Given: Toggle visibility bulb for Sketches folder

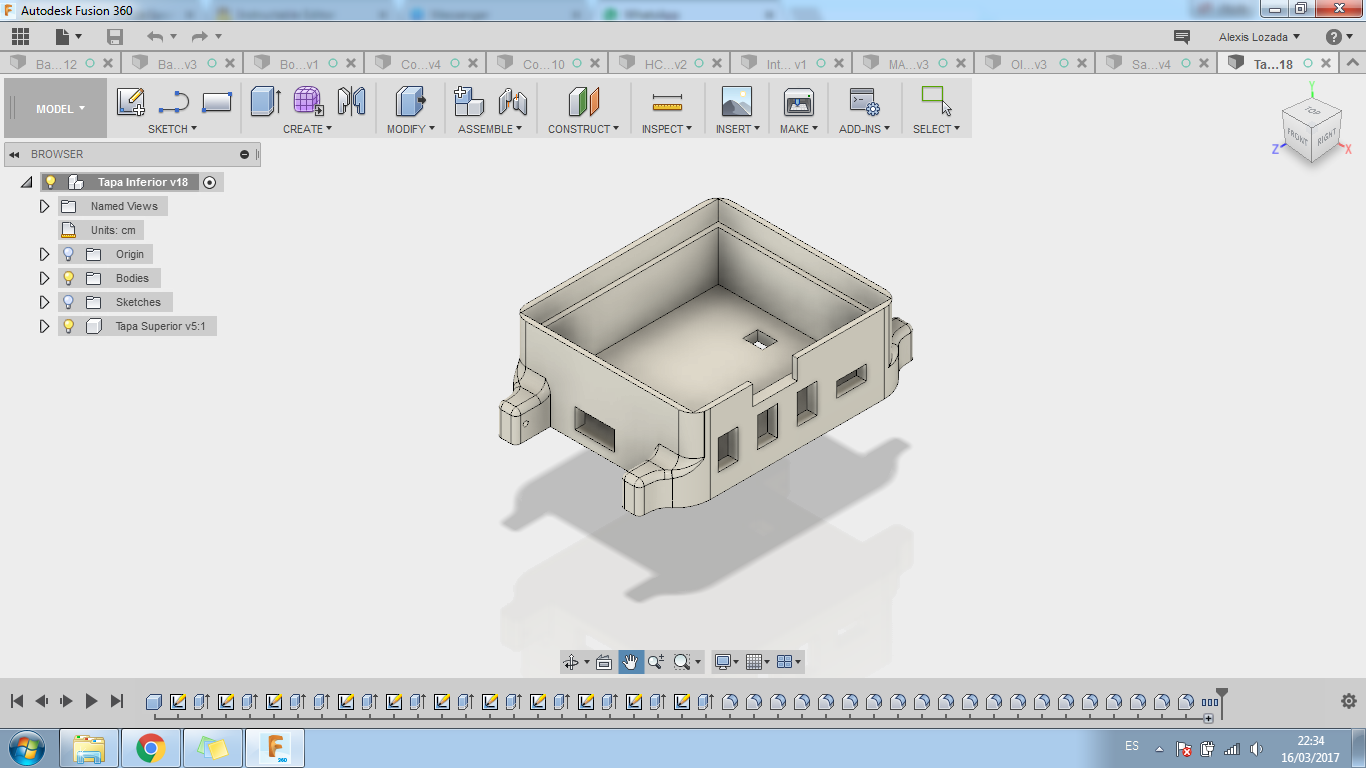Looking at the screenshot, I should coord(69,302).
